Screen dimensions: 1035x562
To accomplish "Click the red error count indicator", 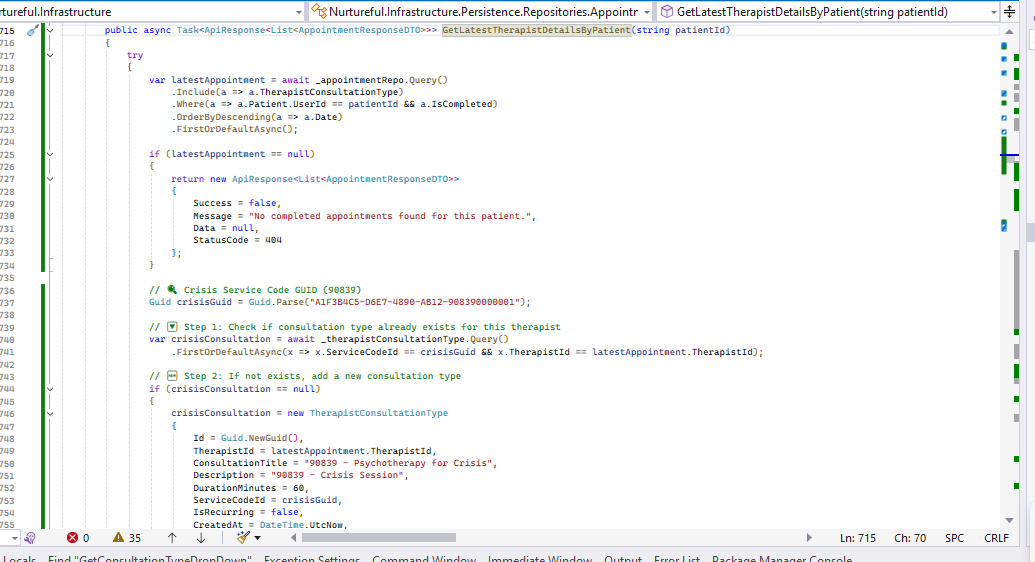I will pyautogui.click(x=77, y=538).
